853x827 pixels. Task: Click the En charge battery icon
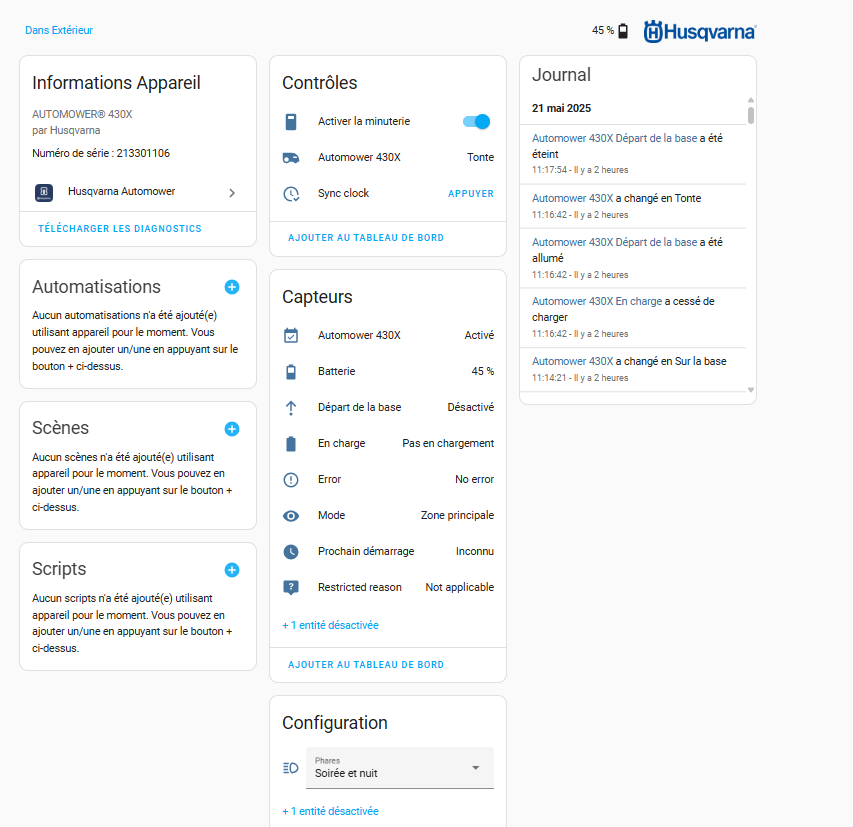point(291,444)
